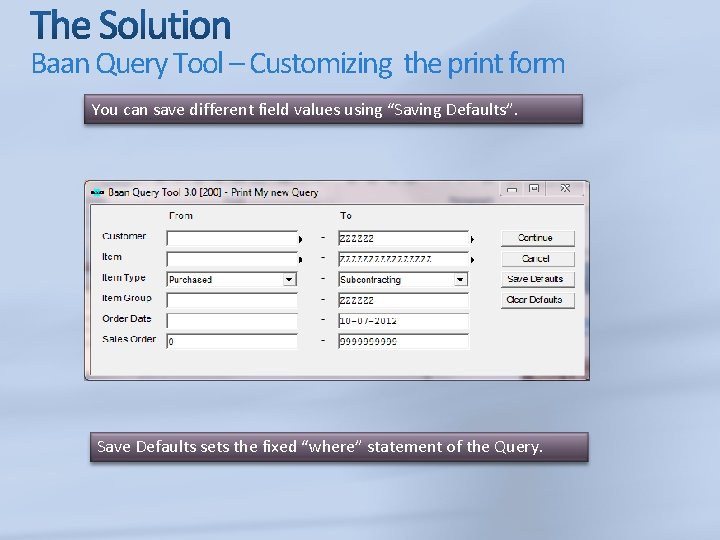Click the Clear Defaults button

coord(538,300)
